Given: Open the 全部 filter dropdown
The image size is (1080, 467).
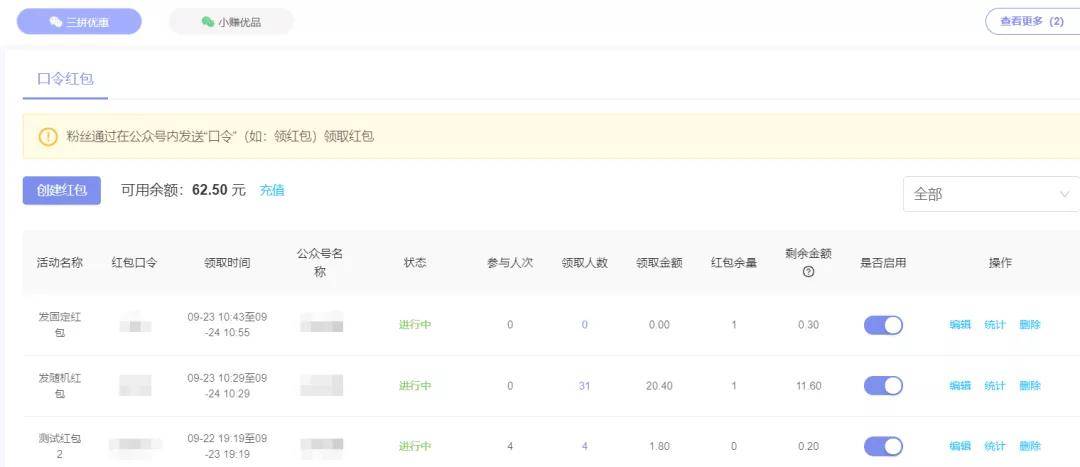Looking at the screenshot, I should click(x=990, y=194).
